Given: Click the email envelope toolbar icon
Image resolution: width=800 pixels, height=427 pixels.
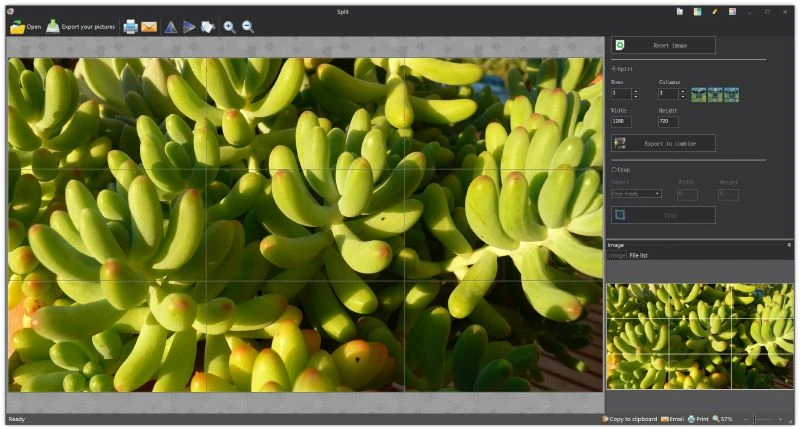Looking at the screenshot, I should [x=149, y=27].
